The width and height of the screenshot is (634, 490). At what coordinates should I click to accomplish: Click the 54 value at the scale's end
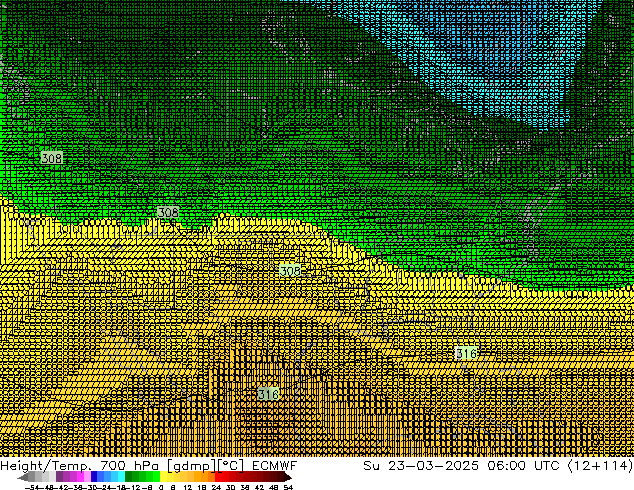coord(288,487)
